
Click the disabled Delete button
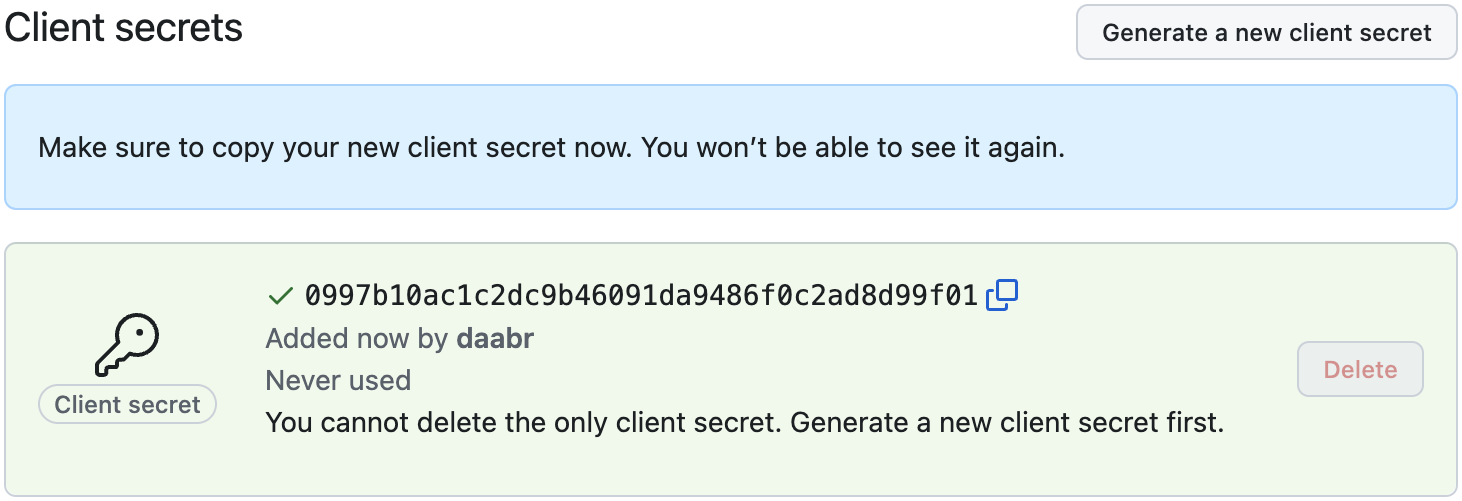click(x=1360, y=369)
